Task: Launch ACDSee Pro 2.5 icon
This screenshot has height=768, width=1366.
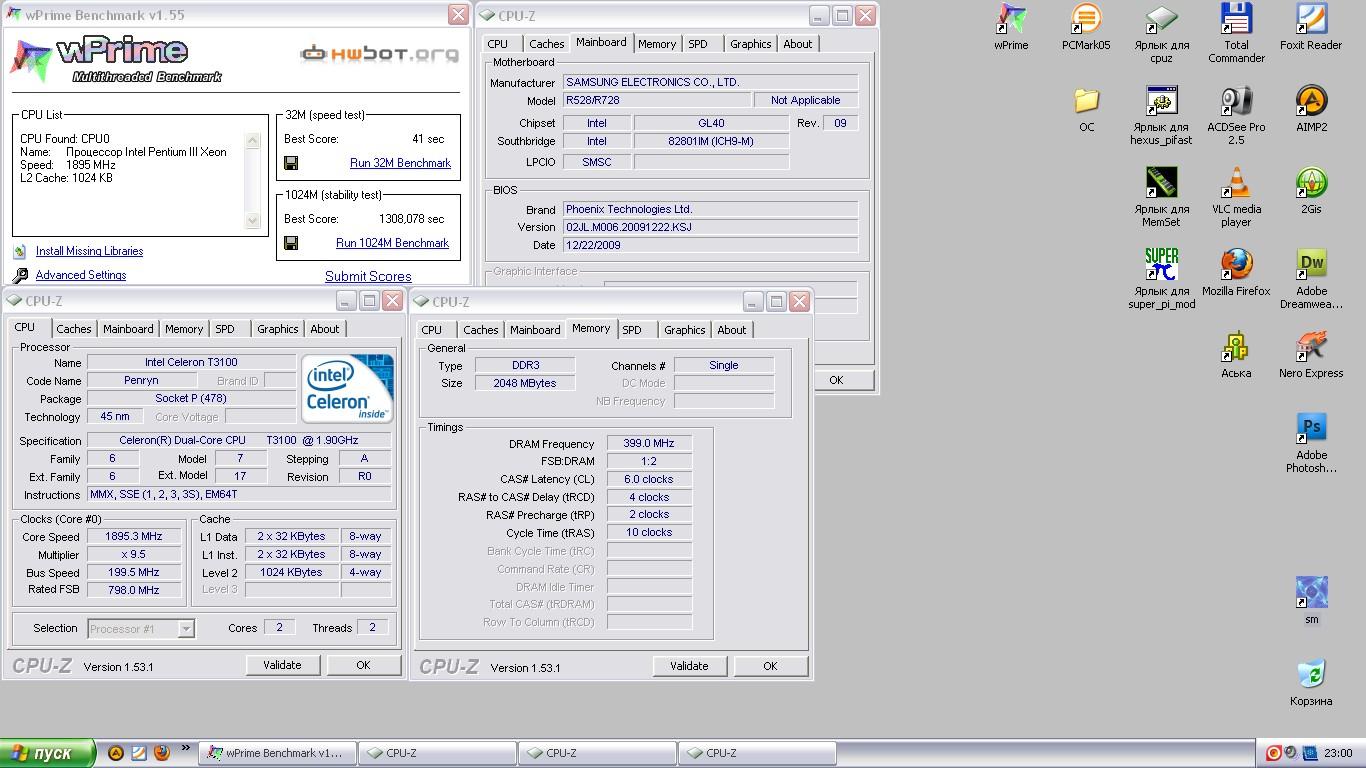Action: pyautogui.click(x=1236, y=102)
